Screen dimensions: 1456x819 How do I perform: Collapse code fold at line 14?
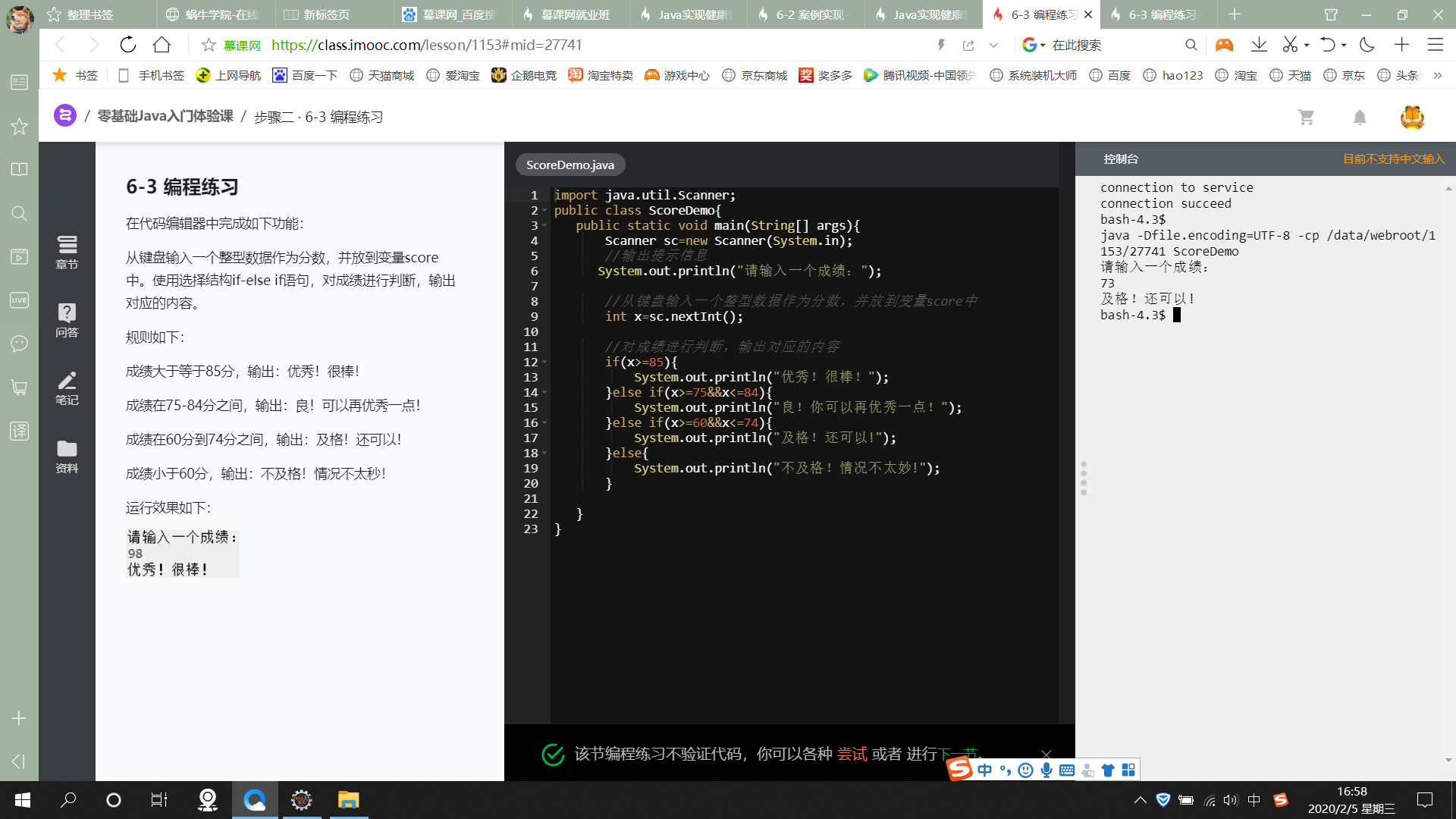click(x=544, y=393)
